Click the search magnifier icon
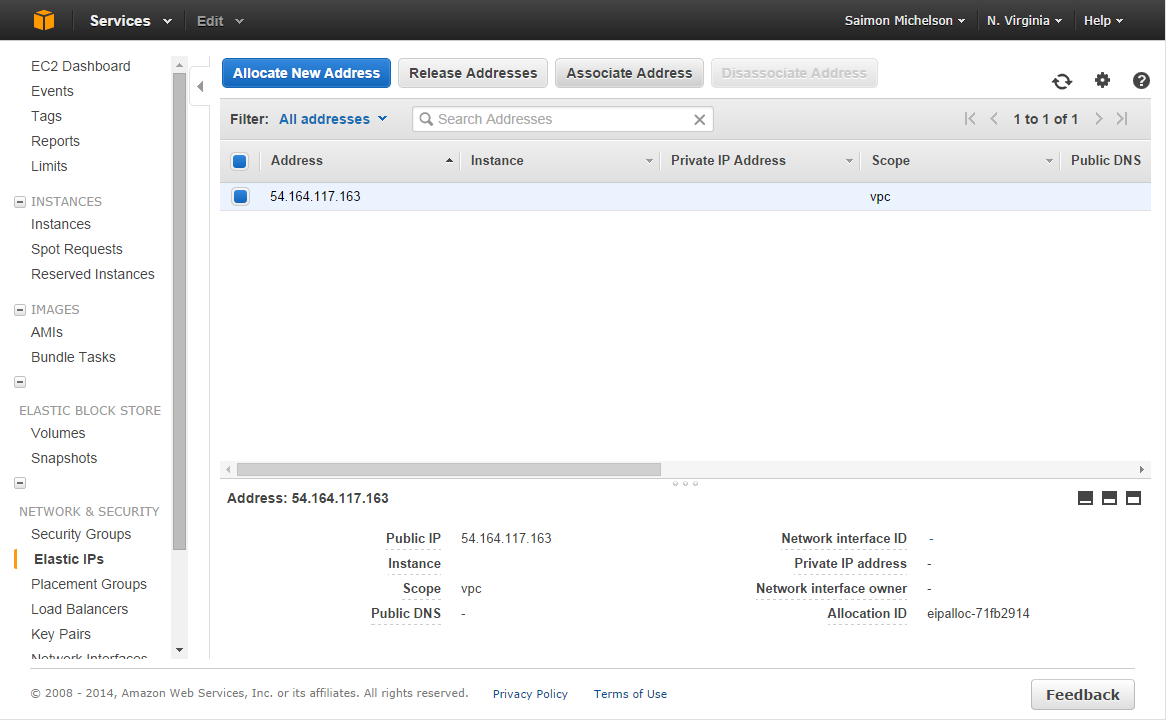1166x720 pixels. click(x=426, y=119)
